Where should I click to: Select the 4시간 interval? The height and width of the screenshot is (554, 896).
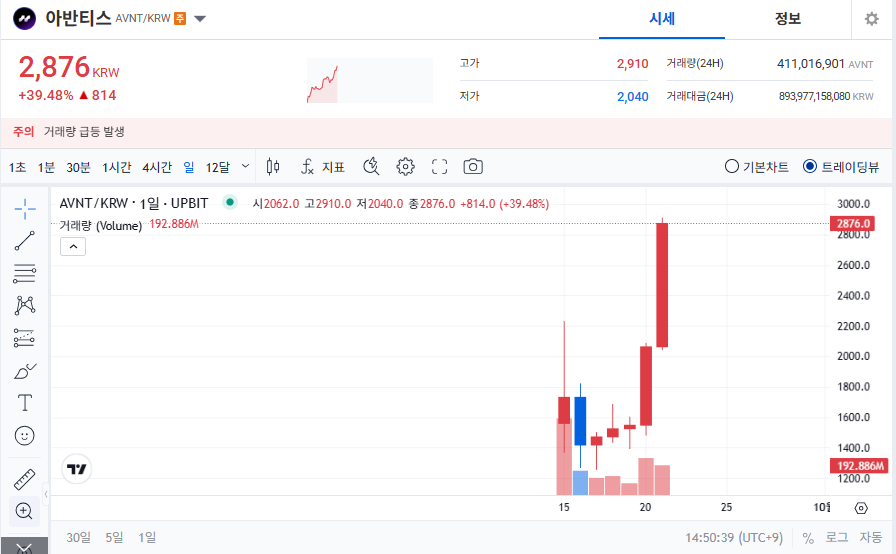tap(157, 167)
